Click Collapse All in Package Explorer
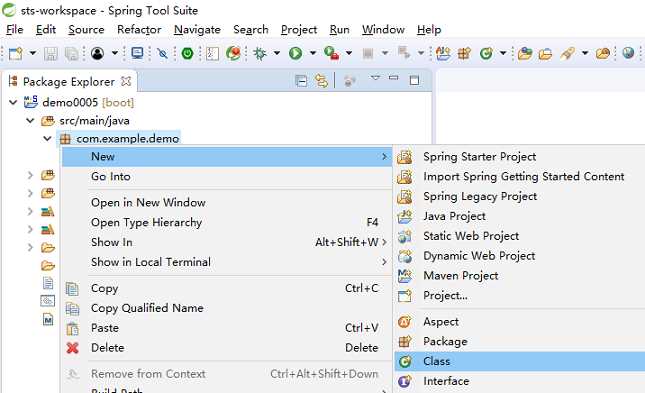 coord(301,81)
